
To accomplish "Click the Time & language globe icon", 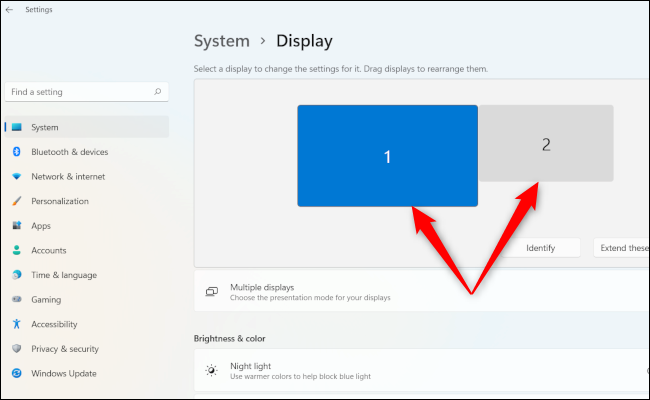I will click(x=17, y=275).
